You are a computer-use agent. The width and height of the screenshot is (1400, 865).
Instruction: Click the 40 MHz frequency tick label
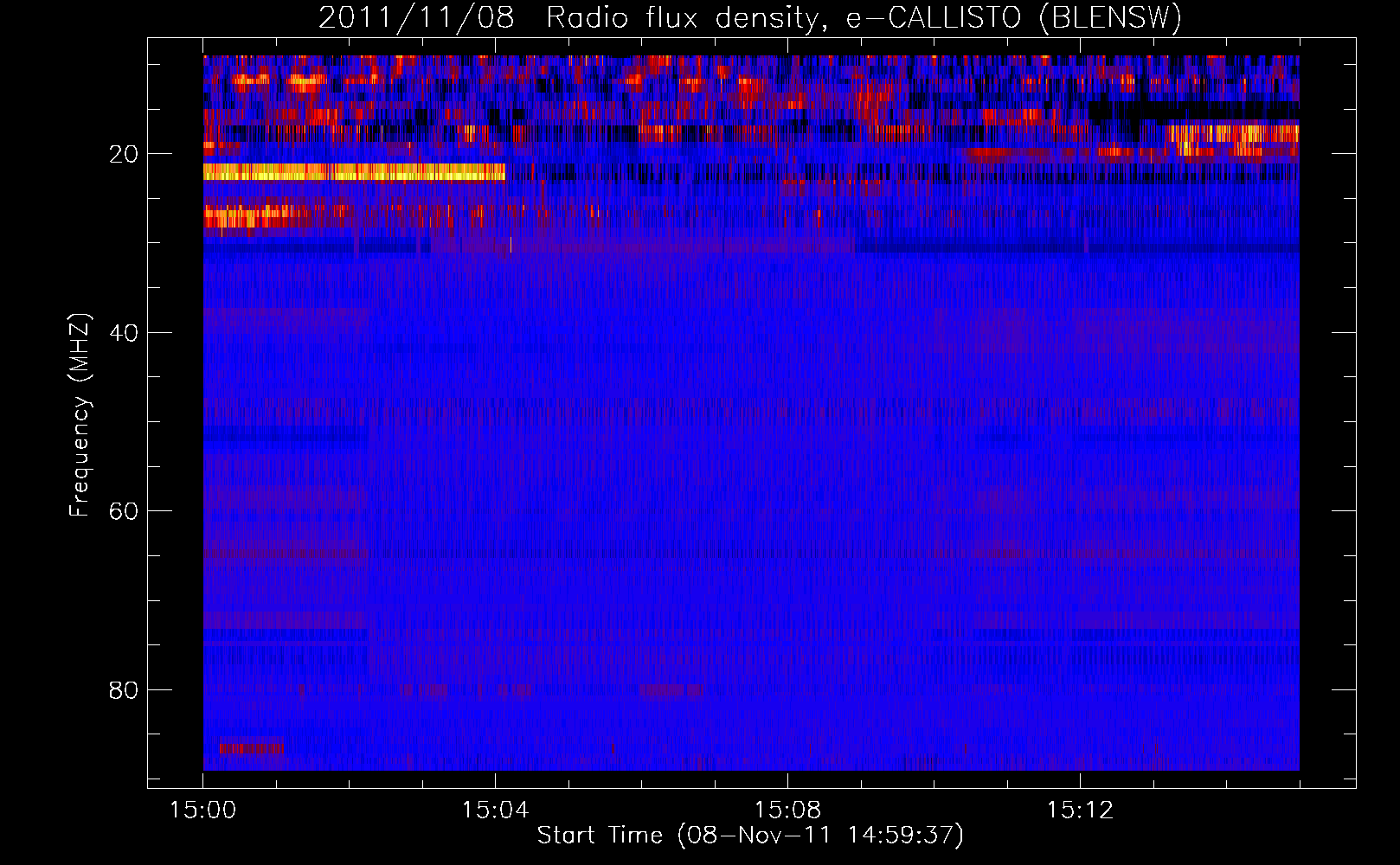point(124,333)
